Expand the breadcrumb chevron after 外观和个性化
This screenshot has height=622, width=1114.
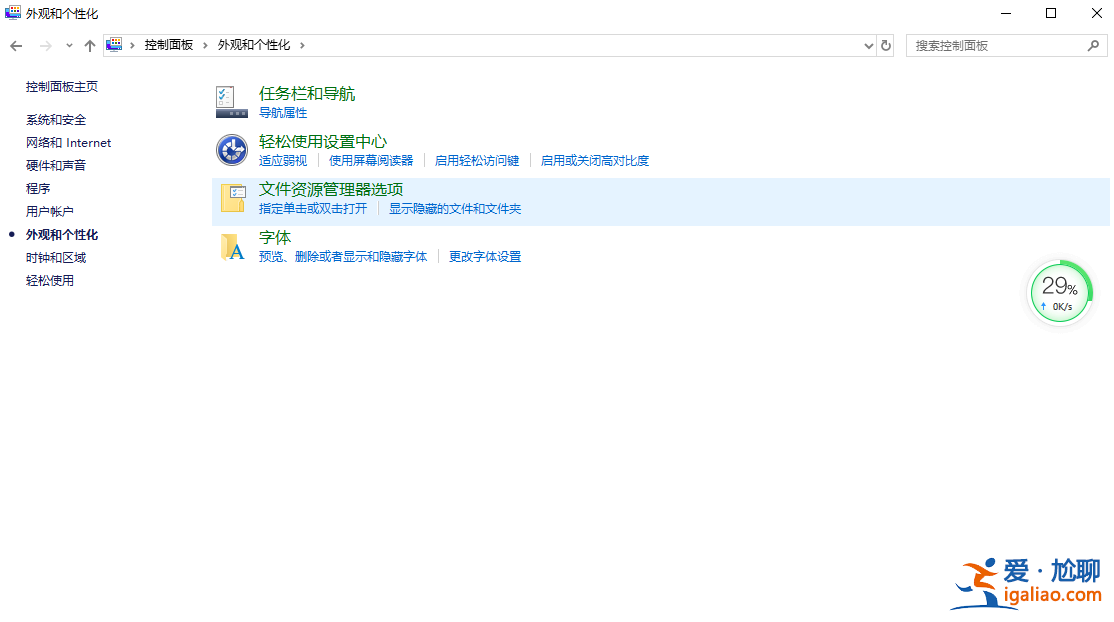[302, 45]
